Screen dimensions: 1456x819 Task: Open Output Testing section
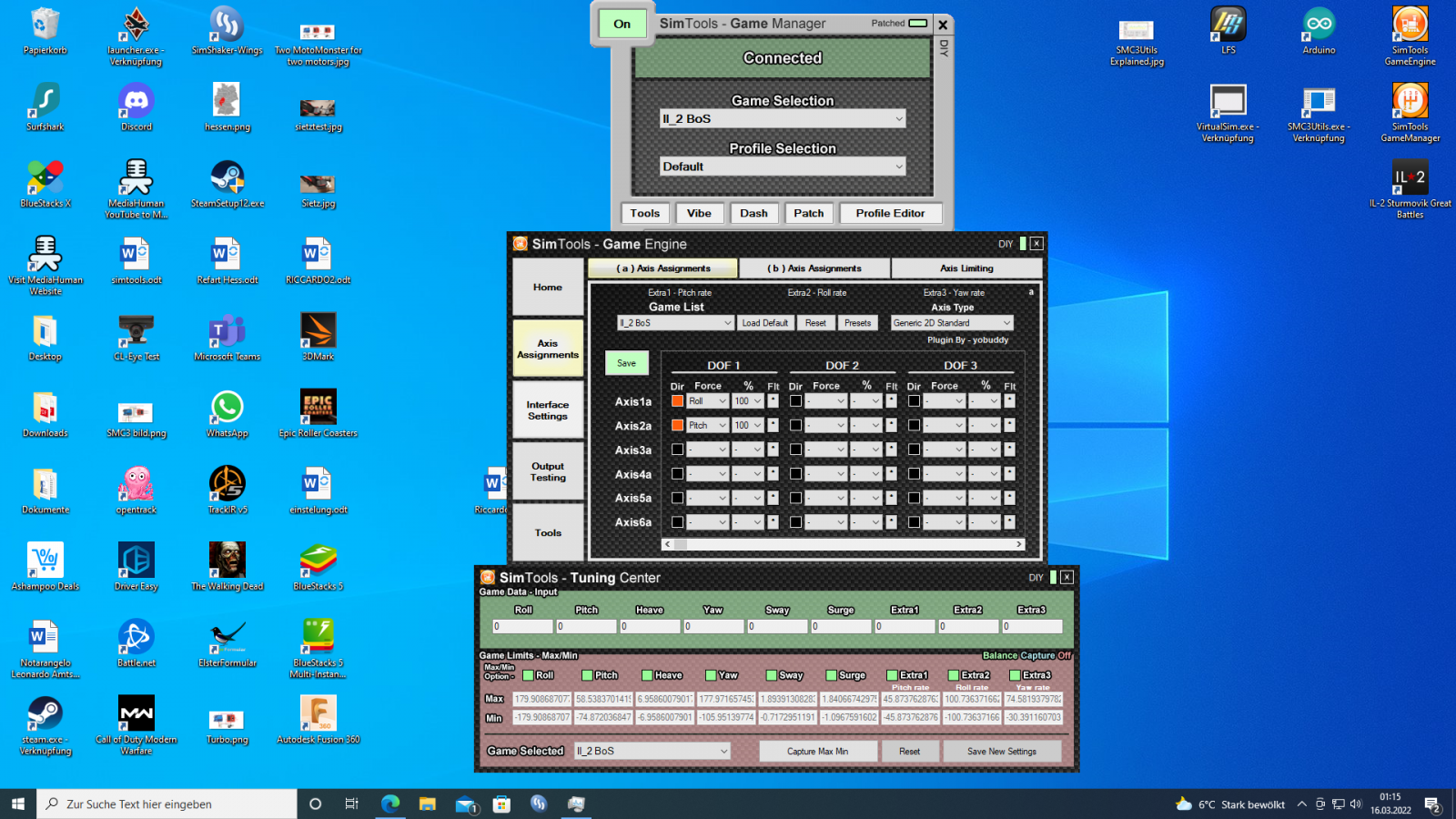point(548,471)
